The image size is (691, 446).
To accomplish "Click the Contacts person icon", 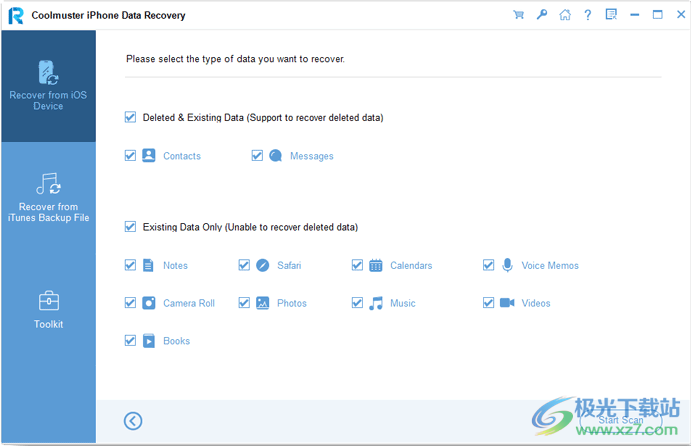I will tap(149, 156).
